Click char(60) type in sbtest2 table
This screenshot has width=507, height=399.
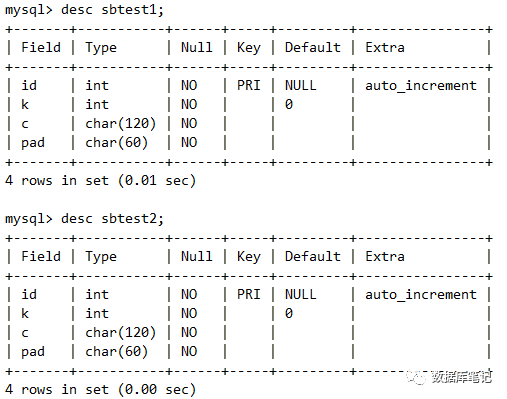coord(117,352)
